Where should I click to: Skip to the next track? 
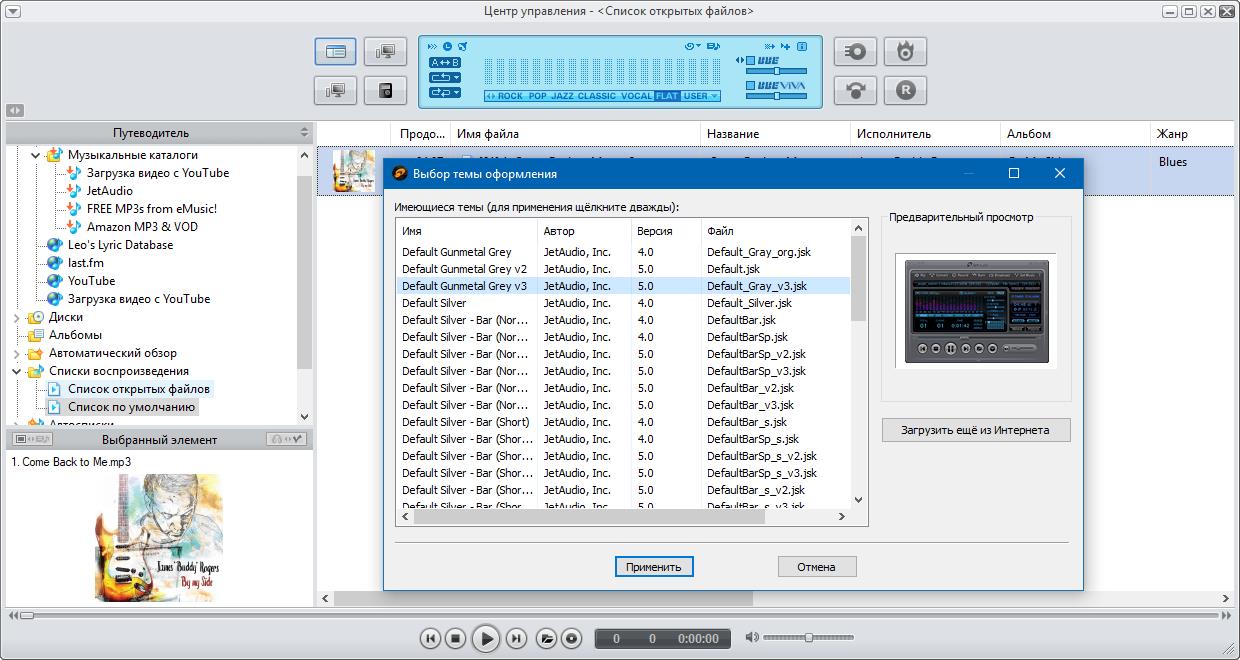pos(516,638)
